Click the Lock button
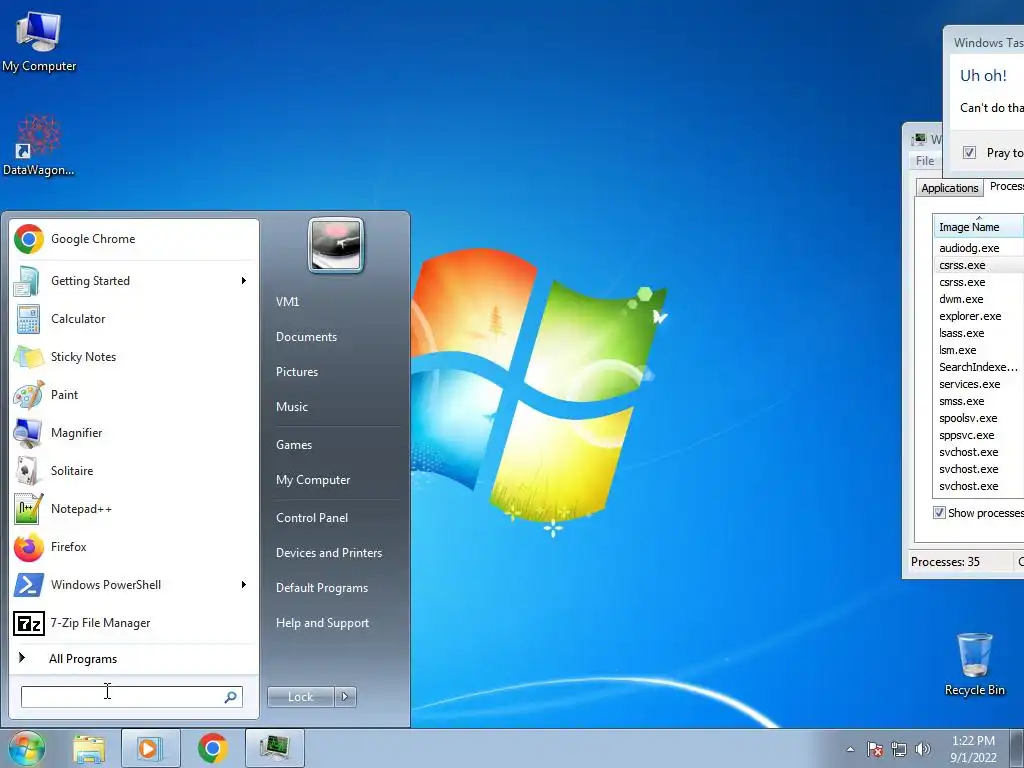1024x768 pixels. point(300,697)
